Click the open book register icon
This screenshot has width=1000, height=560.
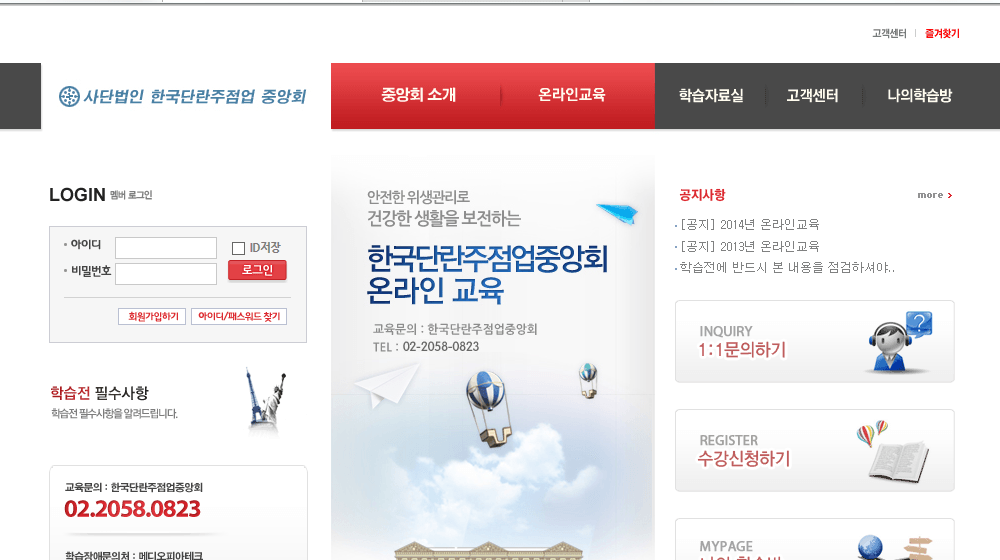pos(893,453)
